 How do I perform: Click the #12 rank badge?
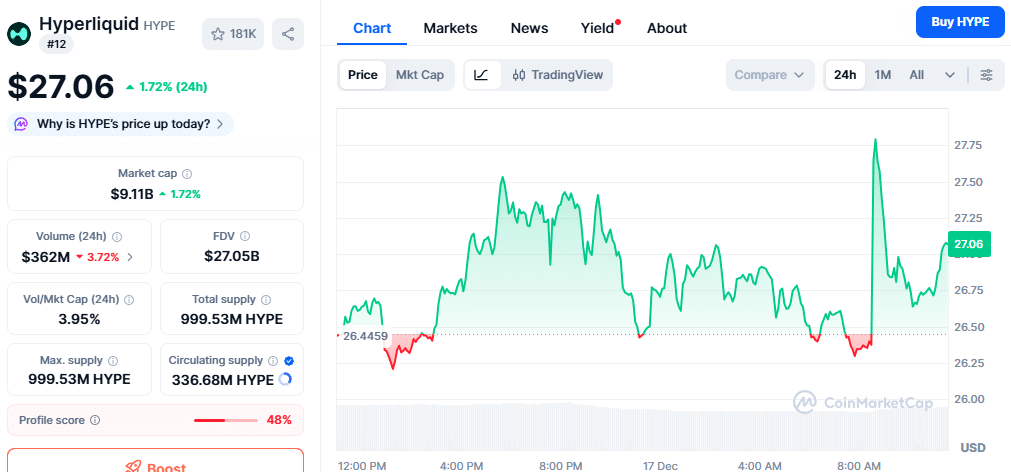click(57, 44)
